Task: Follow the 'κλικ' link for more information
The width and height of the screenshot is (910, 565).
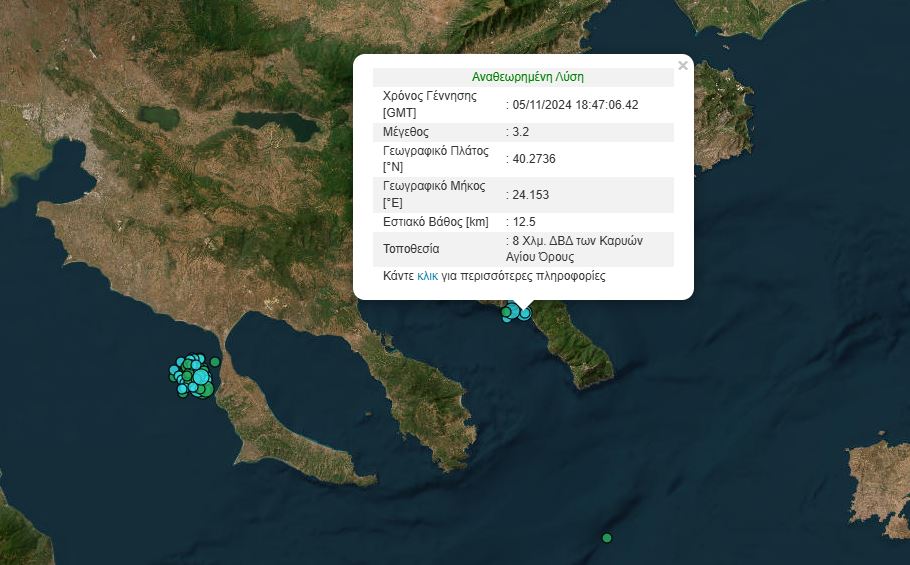Action: pyautogui.click(x=428, y=275)
